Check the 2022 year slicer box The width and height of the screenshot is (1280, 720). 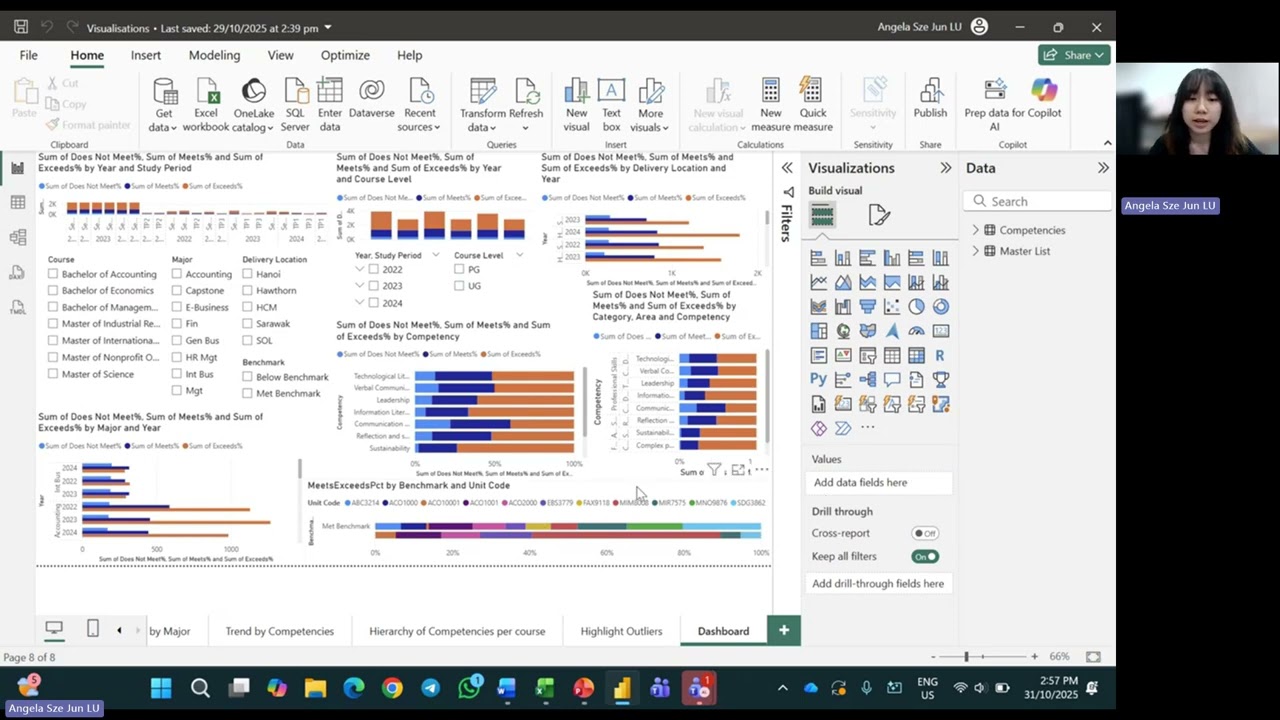(x=374, y=270)
